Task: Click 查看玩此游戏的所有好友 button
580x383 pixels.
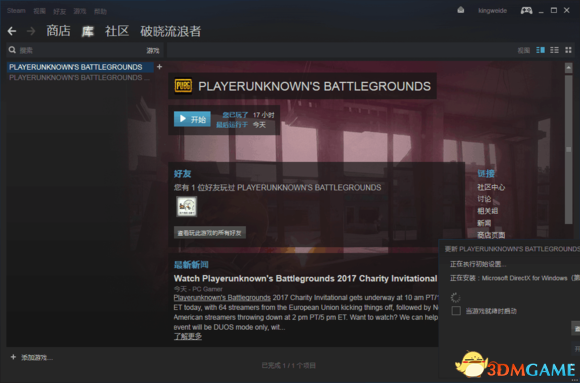Action: pyautogui.click(x=210, y=233)
